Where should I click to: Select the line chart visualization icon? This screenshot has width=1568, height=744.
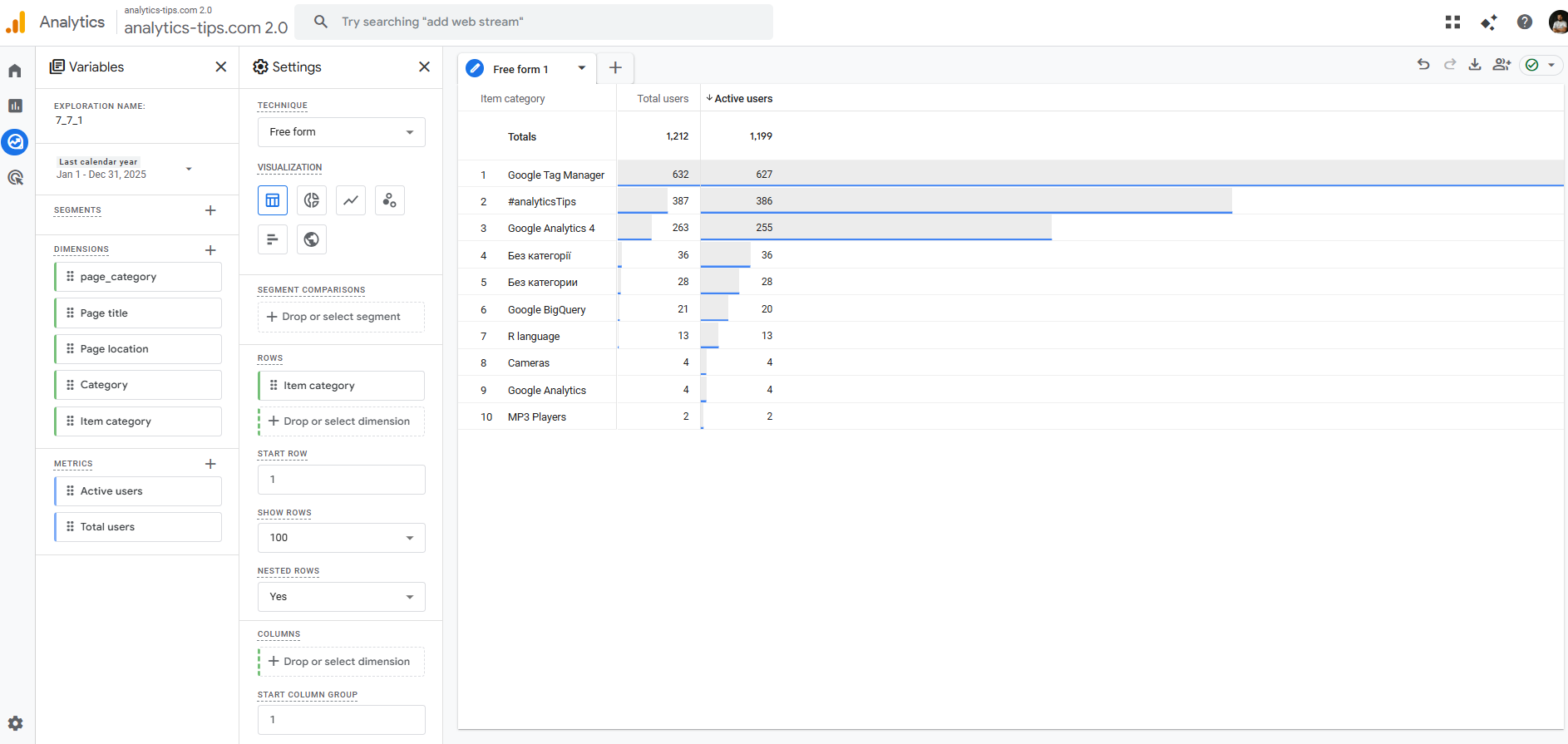point(351,200)
